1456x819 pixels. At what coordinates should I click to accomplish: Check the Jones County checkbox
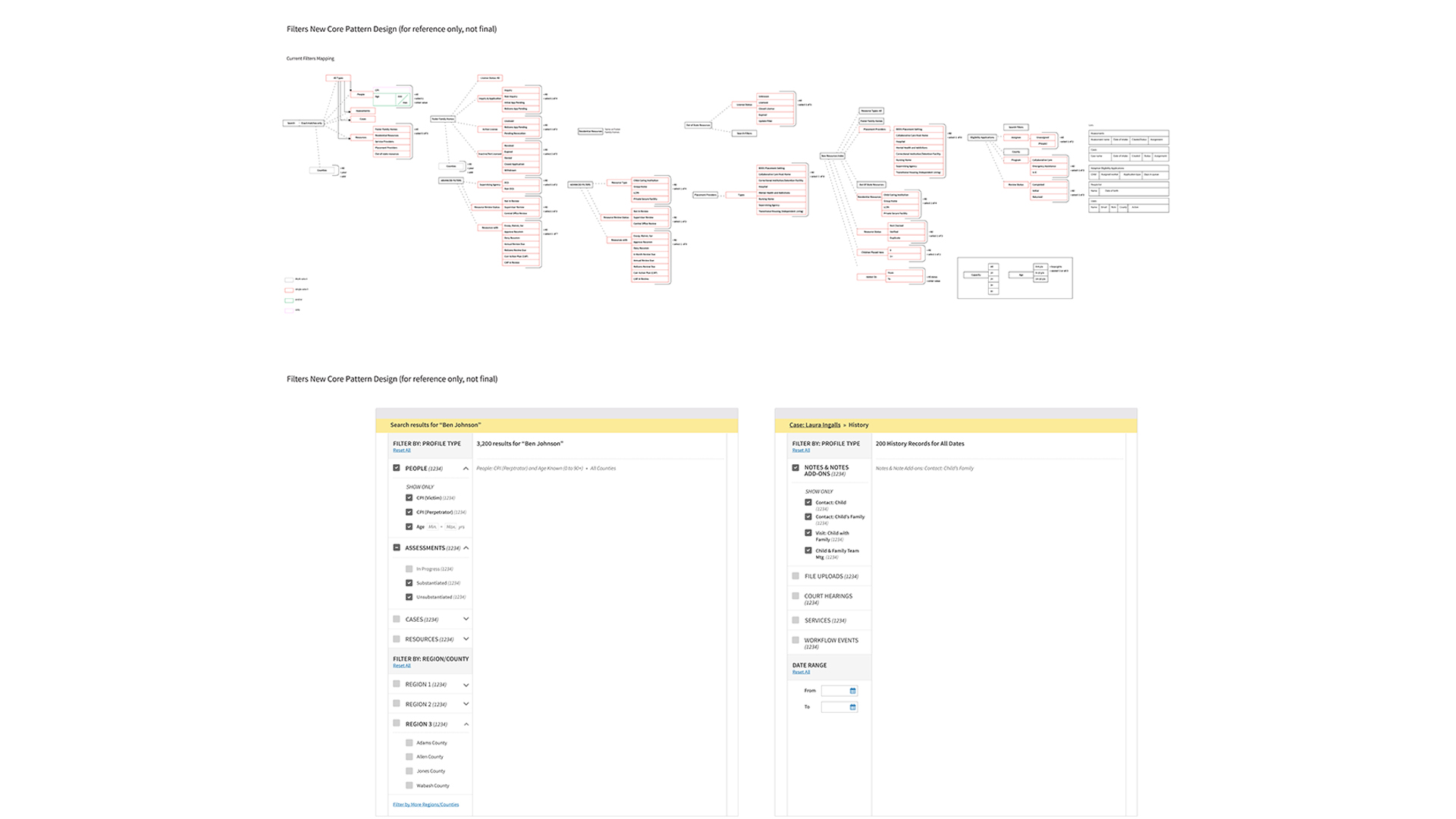click(x=409, y=771)
